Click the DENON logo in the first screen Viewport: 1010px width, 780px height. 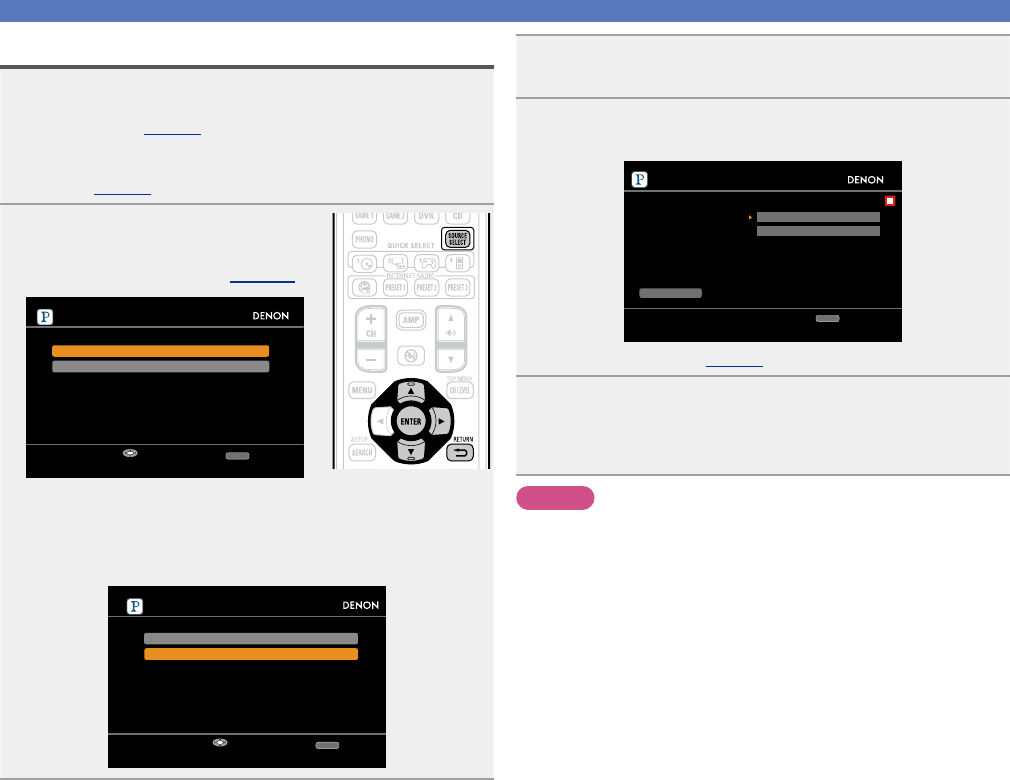[271, 316]
